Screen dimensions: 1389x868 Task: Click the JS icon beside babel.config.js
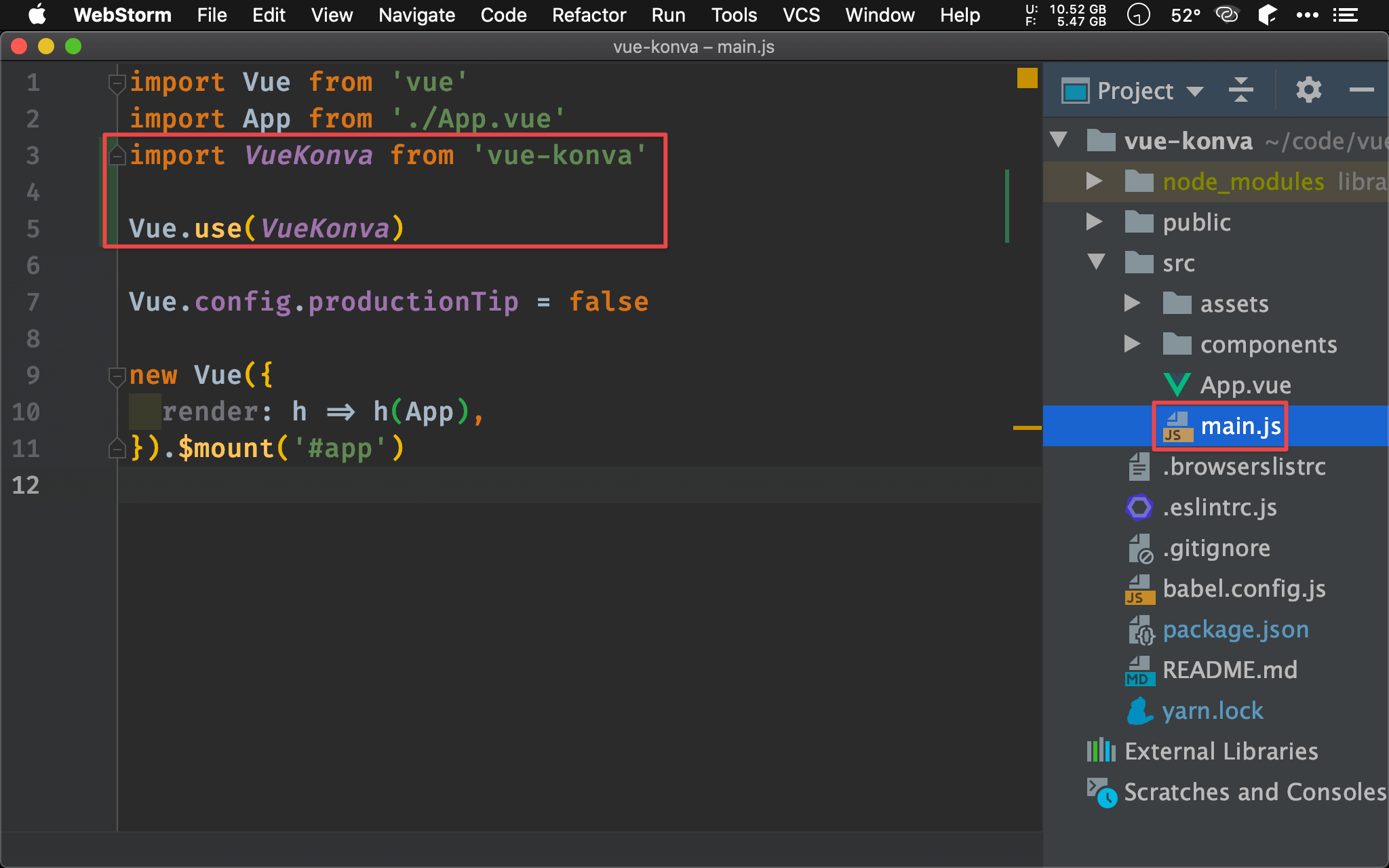click(x=1139, y=589)
